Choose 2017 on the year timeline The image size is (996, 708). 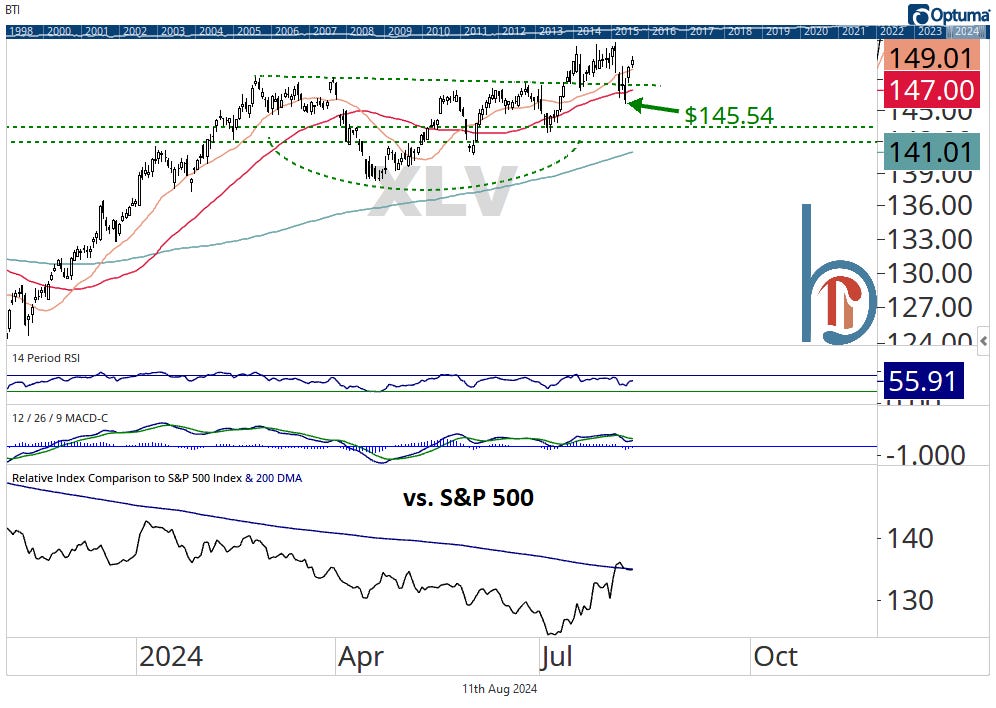point(702,31)
